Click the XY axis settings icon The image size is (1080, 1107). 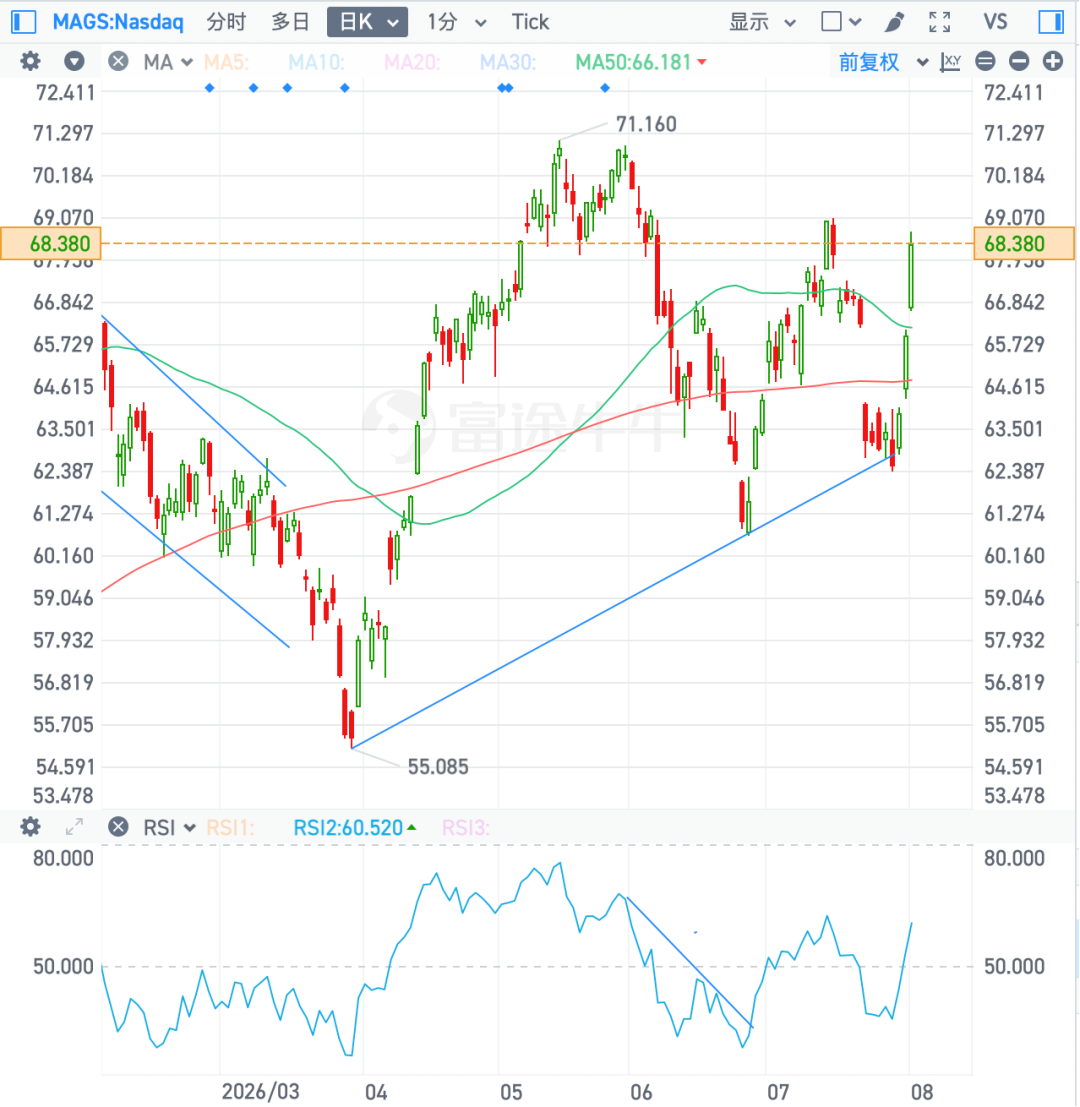click(x=951, y=61)
